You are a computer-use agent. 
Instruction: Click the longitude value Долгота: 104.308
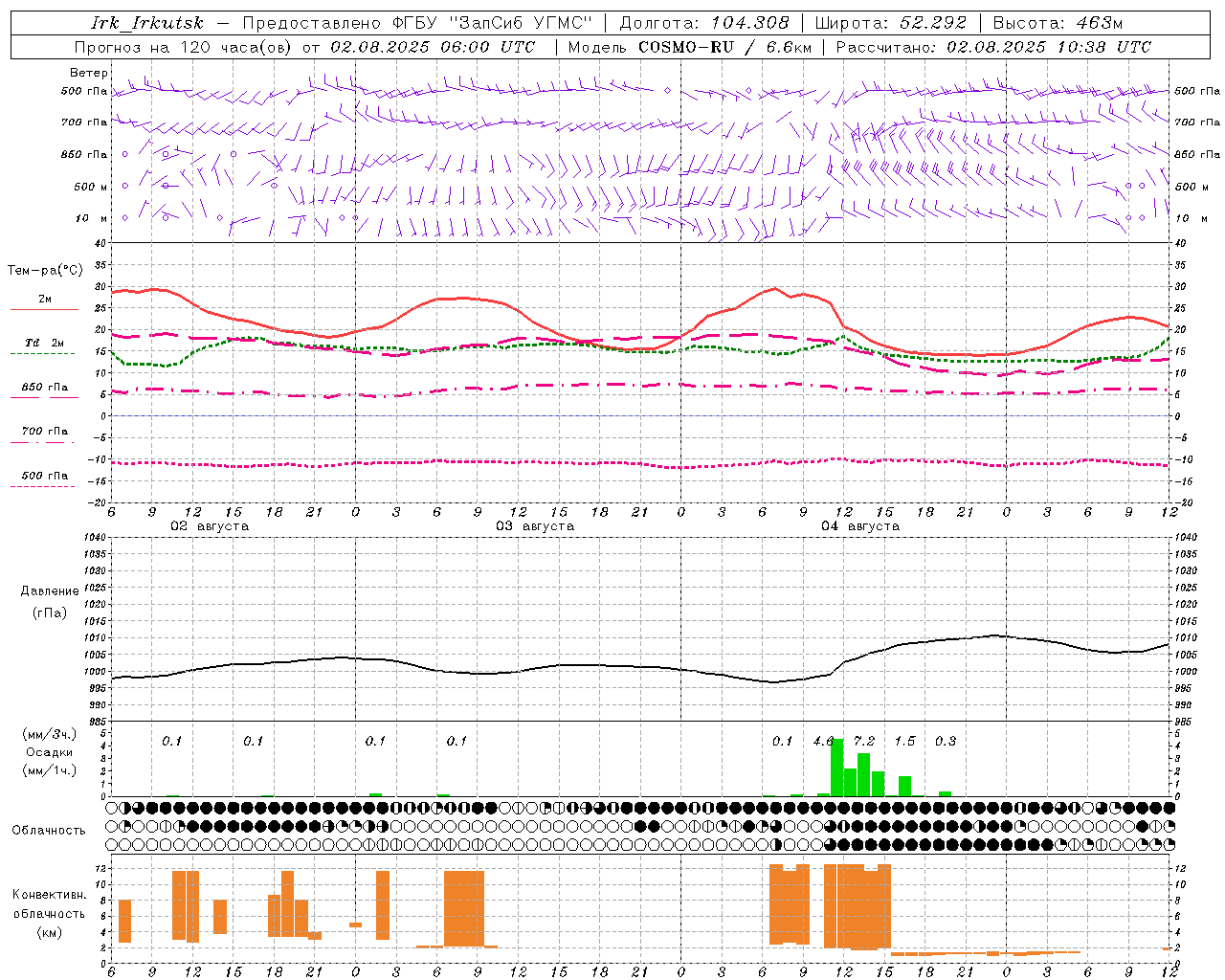coord(704,23)
